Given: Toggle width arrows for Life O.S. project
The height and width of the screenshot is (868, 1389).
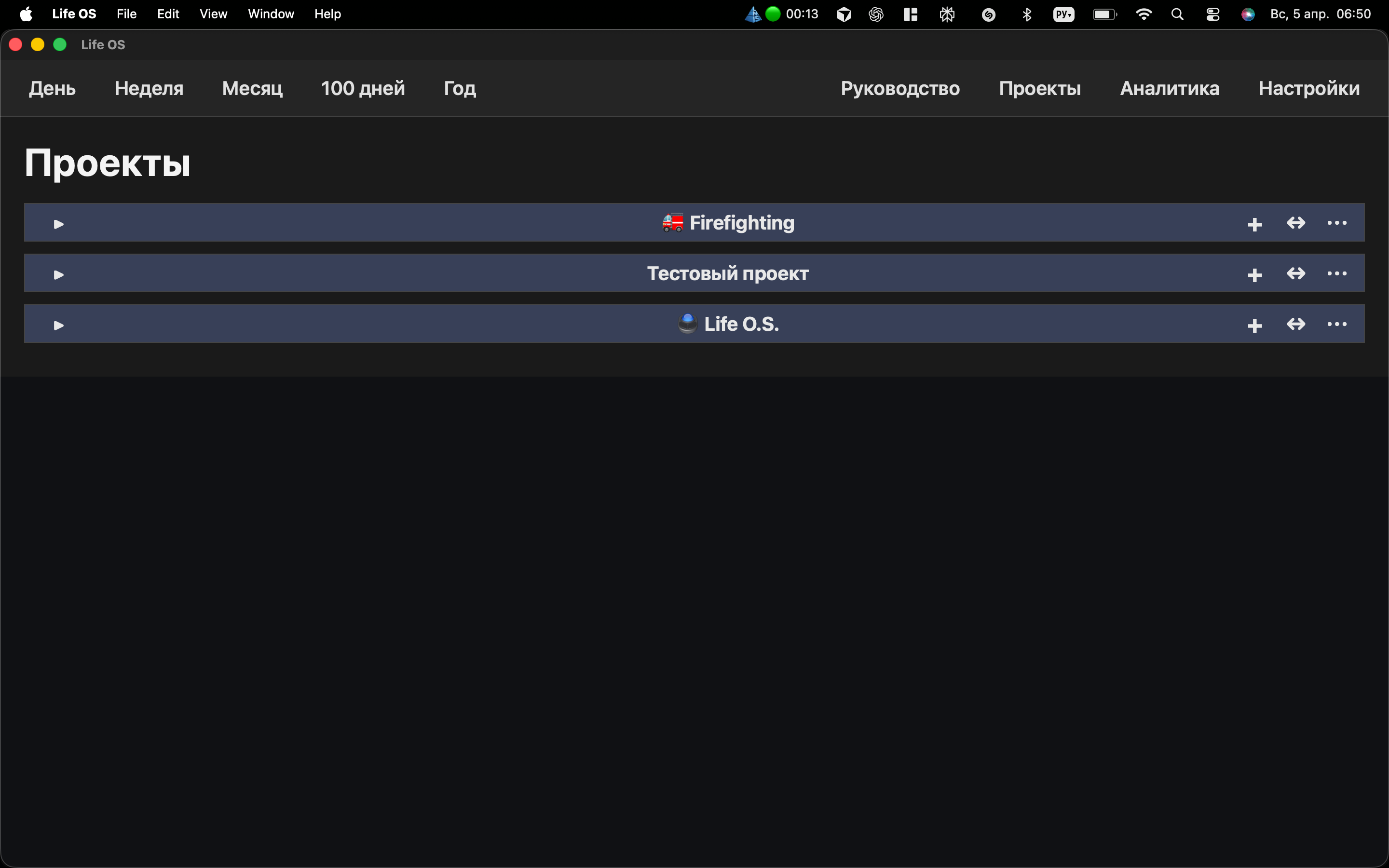Looking at the screenshot, I should coord(1296,325).
